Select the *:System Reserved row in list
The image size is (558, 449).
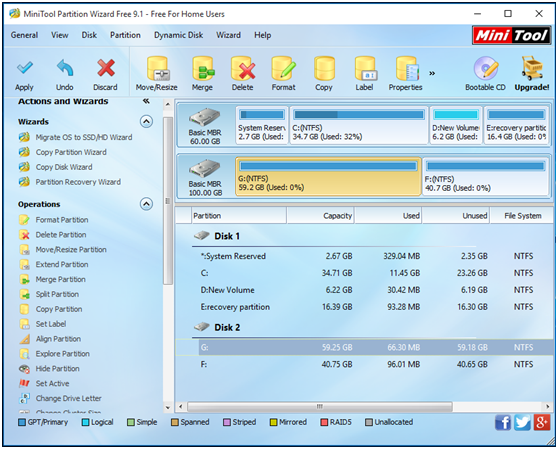pyautogui.click(x=364, y=256)
